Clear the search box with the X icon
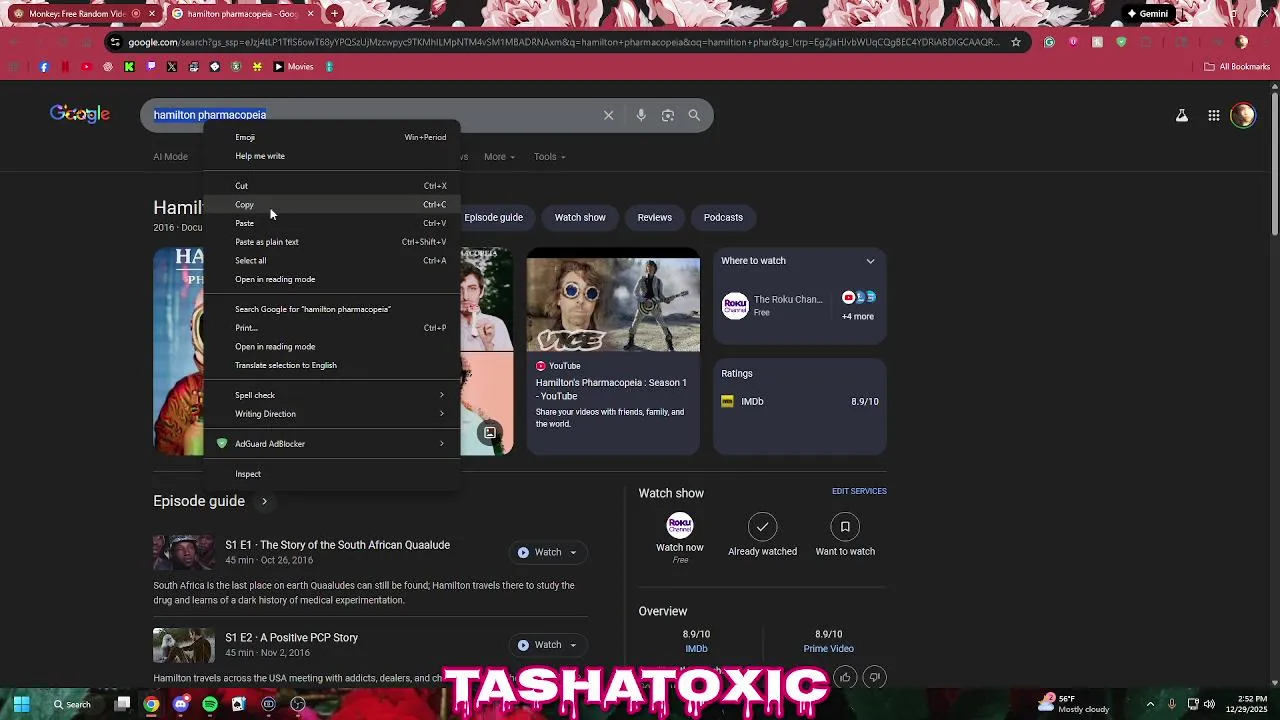 click(x=608, y=115)
